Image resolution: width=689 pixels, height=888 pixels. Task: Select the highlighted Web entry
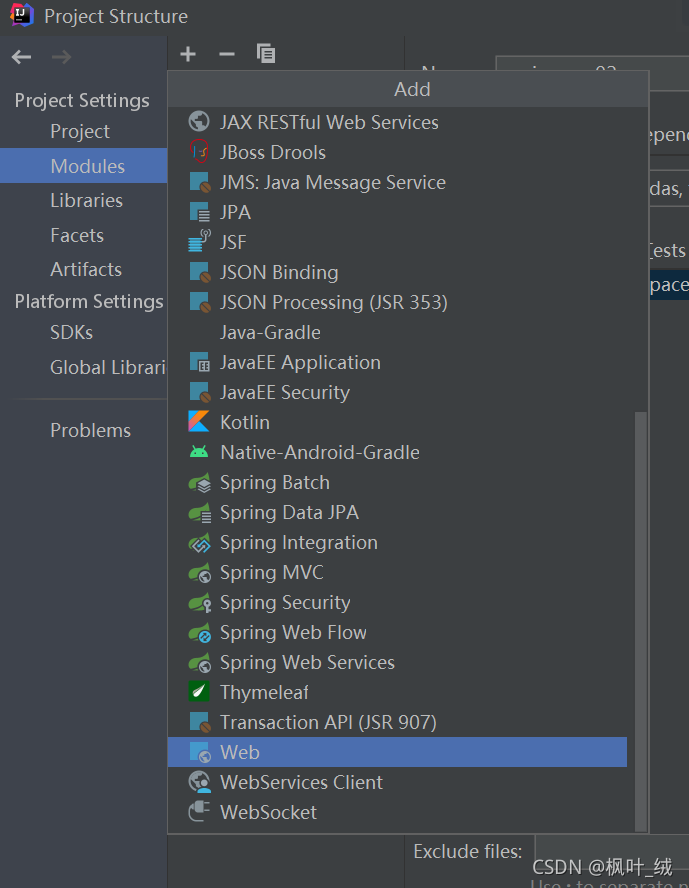coord(397,752)
